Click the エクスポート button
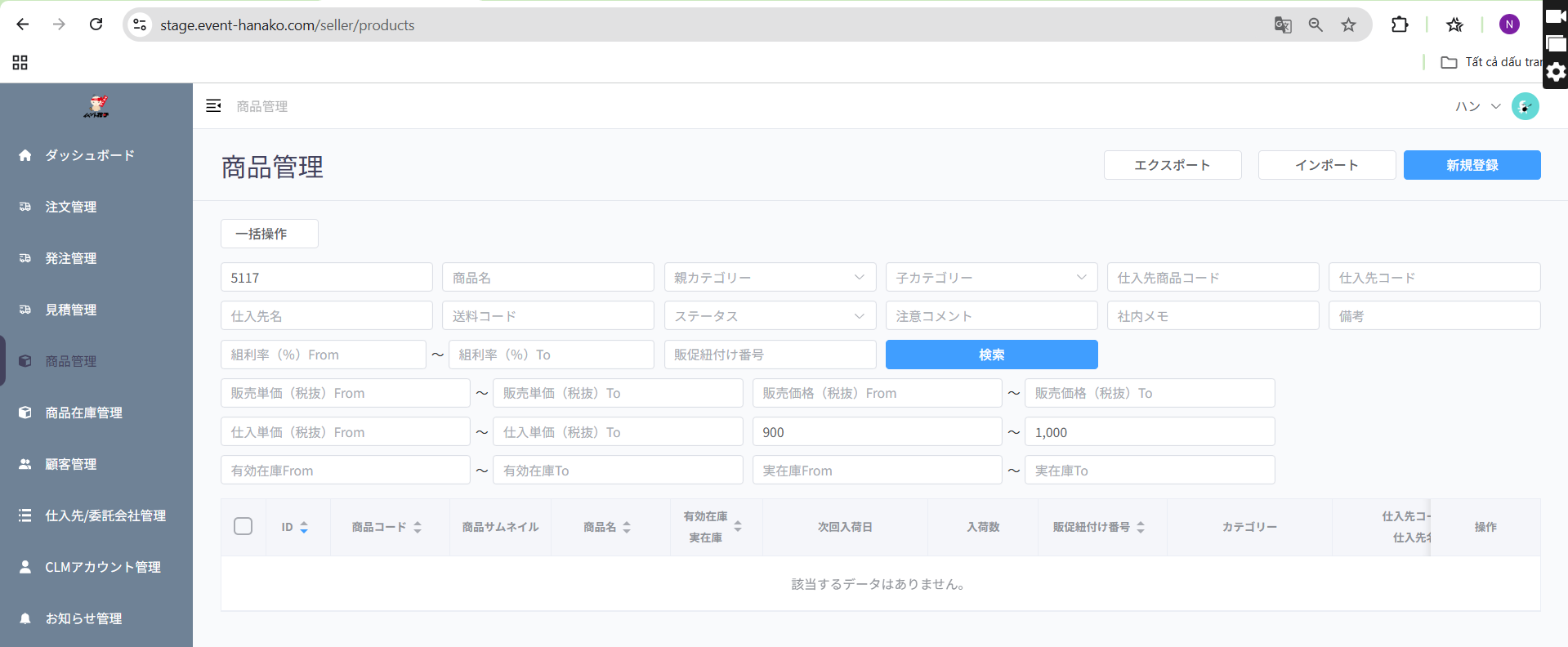Image resolution: width=1568 pixels, height=647 pixels. tap(1172, 165)
